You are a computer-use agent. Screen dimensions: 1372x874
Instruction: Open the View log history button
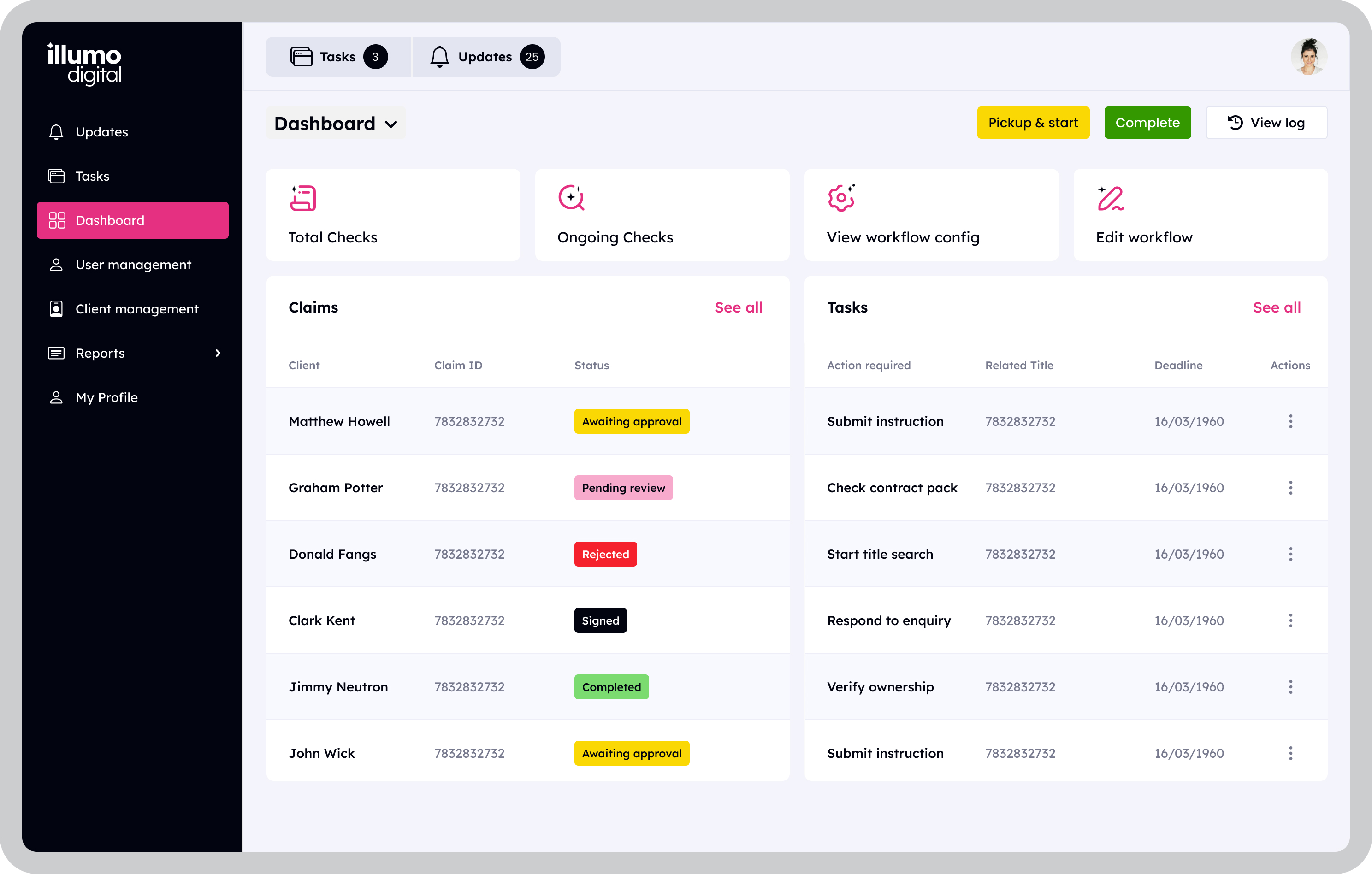pyautogui.click(x=1266, y=123)
